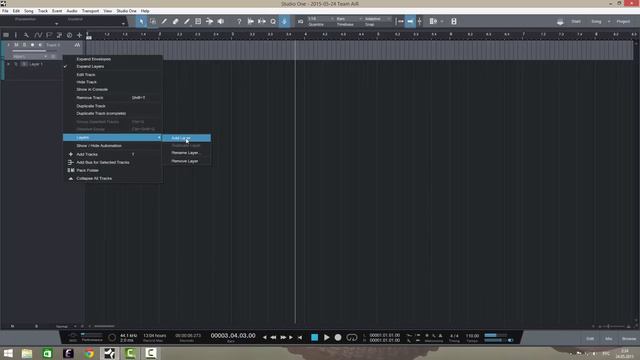Select the Bend tool
640x360 pixels.
pyautogui.click(x=209, y=21)
